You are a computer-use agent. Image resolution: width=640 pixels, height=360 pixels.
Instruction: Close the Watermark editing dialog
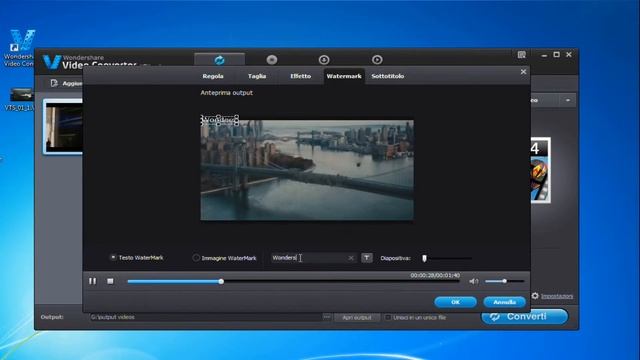(x=523, y=72)
